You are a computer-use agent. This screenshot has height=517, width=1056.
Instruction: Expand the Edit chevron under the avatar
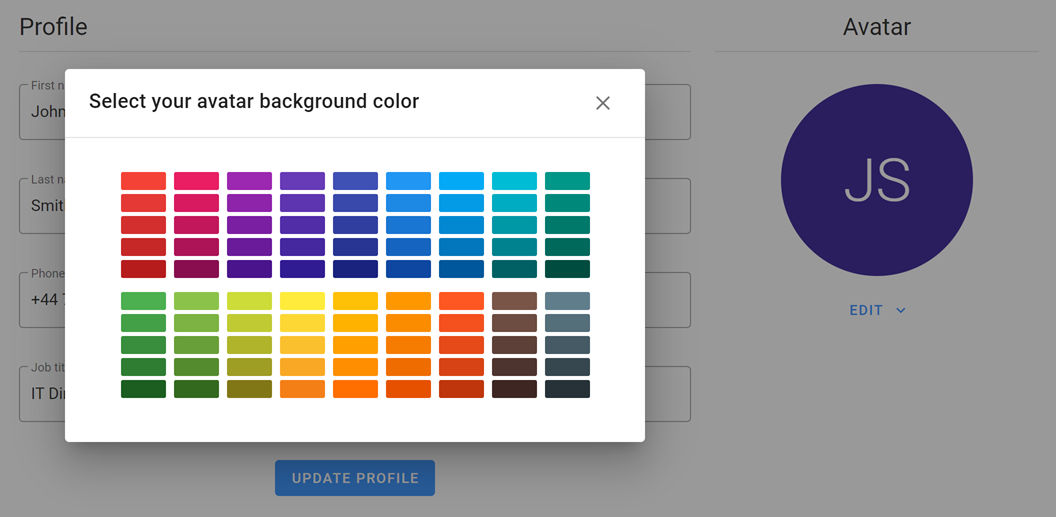[901, 311]
